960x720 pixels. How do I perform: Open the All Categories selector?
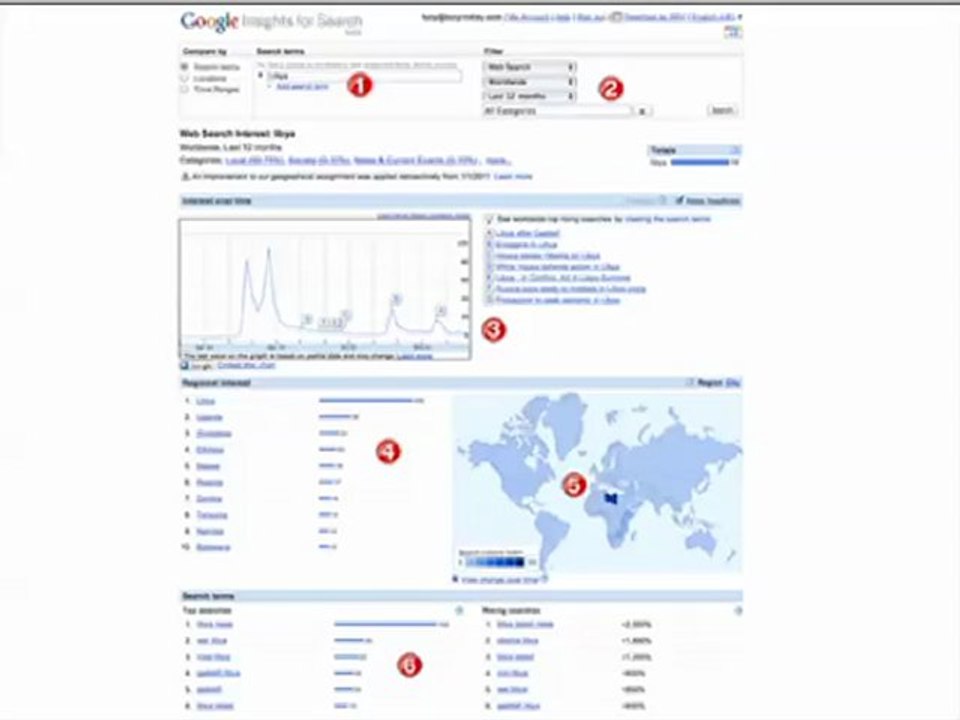pyautogui.click(x=557, y=111)
